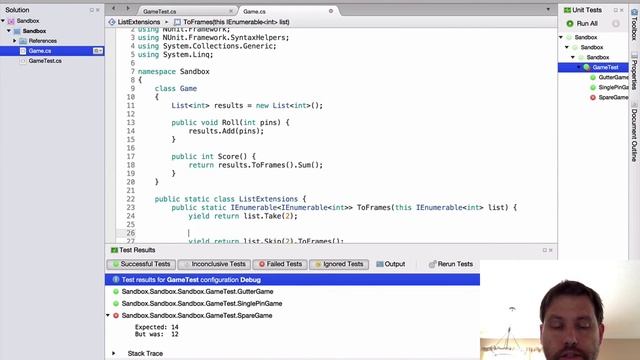This screenshot has width=640, height=360.
Task: Click the results.Add(pins) code line
Action: [x=226, y=131]
